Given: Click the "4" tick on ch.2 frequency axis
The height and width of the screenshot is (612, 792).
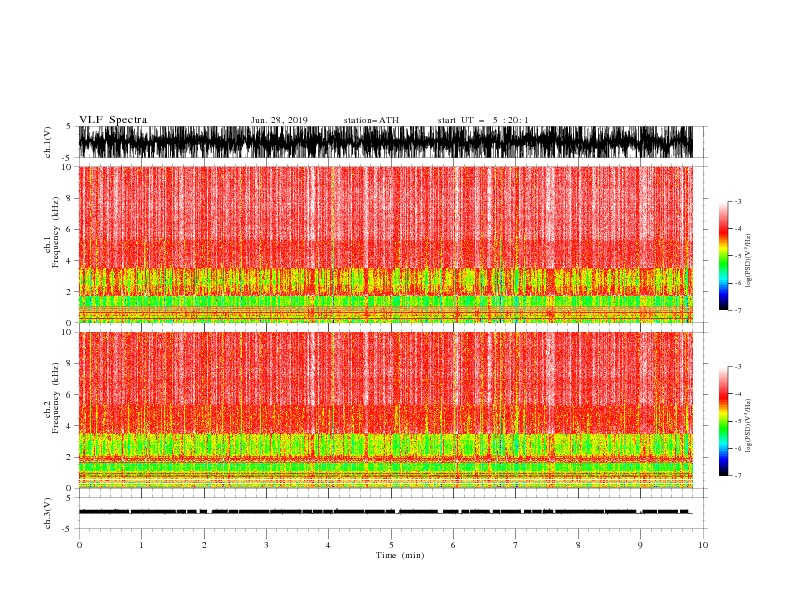Looking at the screenshot, I should [70, 426].
